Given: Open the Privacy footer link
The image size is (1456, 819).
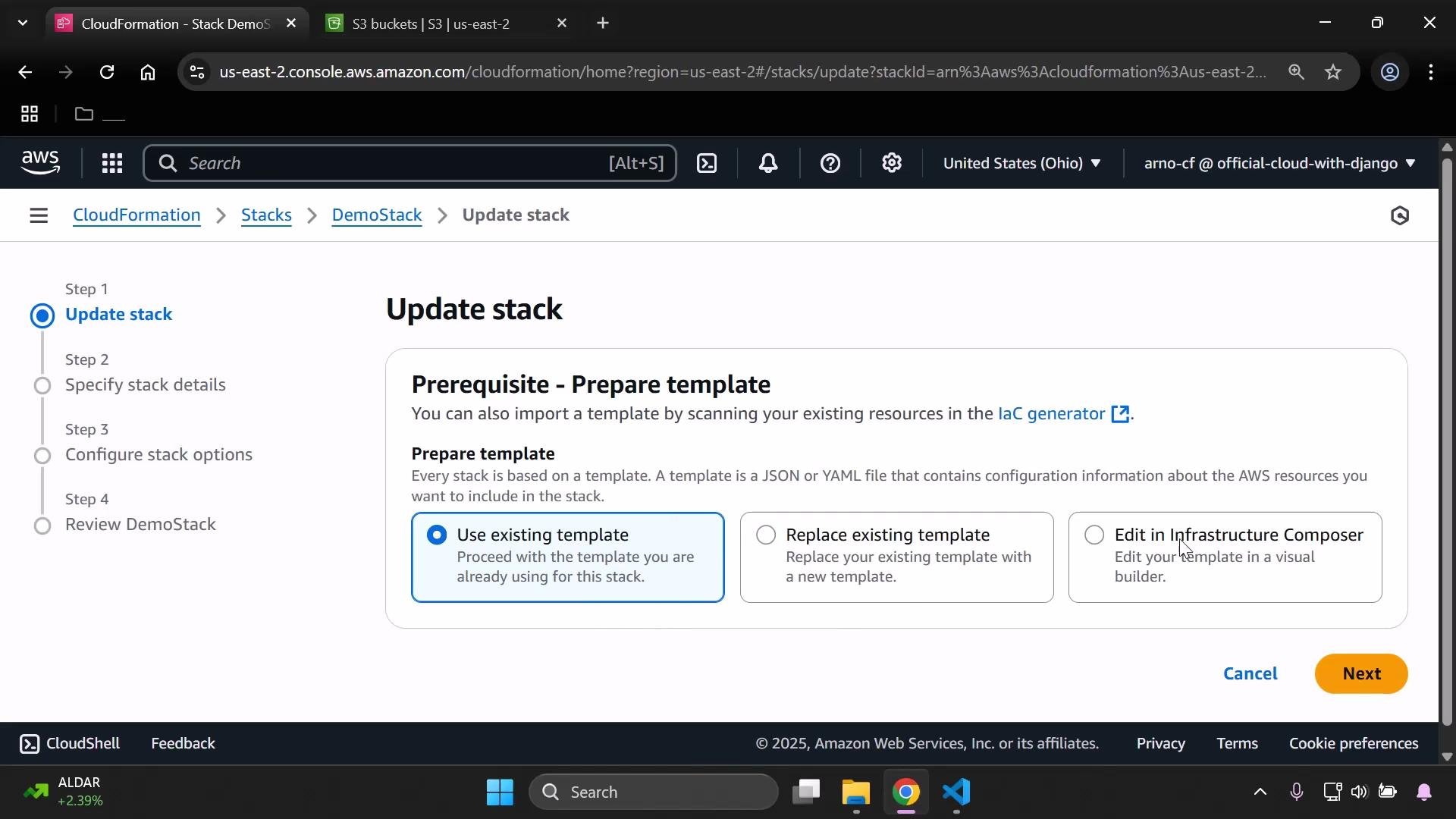Looking at the screenshot, I should (x=1160, y=744).
